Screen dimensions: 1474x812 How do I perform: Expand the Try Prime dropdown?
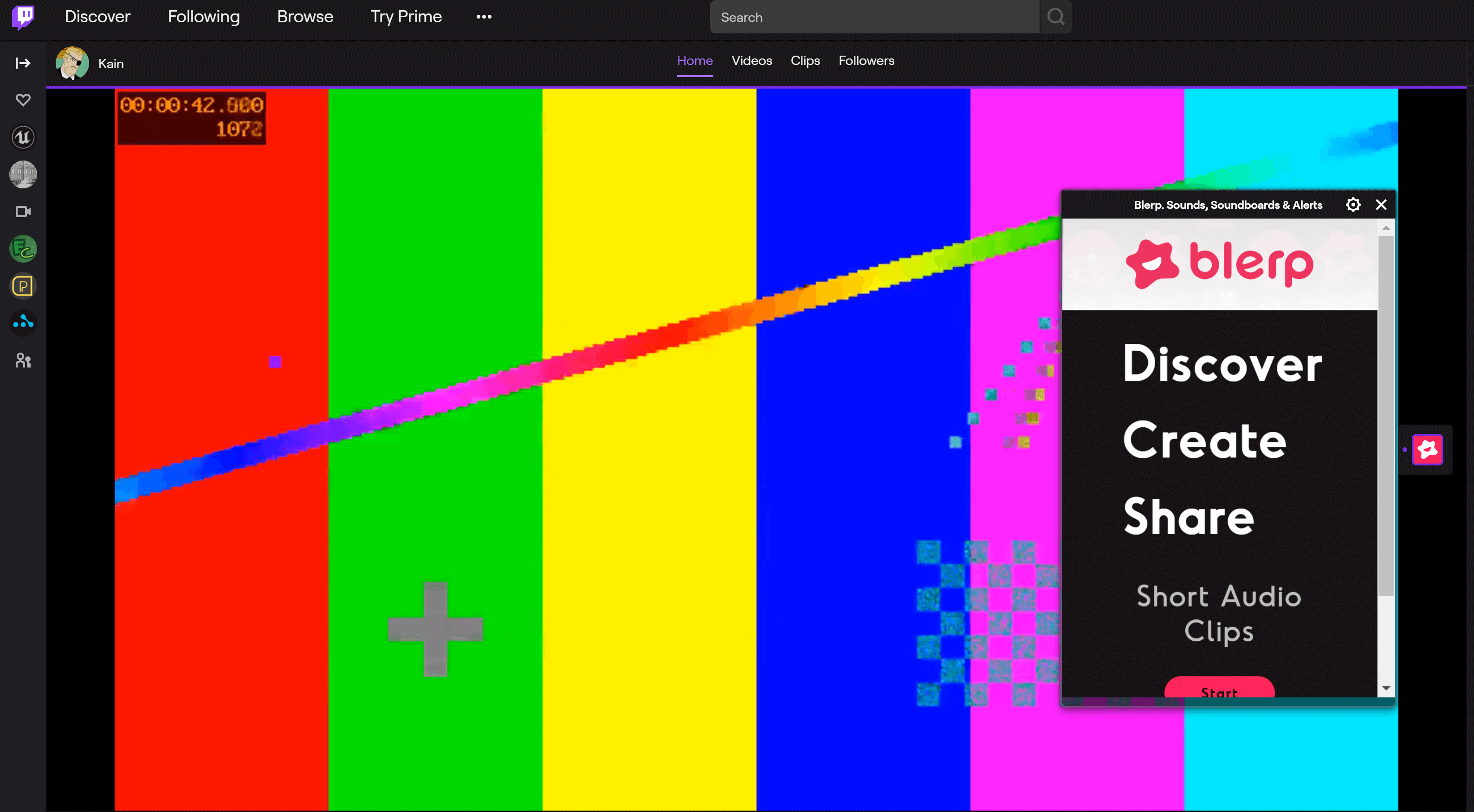405,16
